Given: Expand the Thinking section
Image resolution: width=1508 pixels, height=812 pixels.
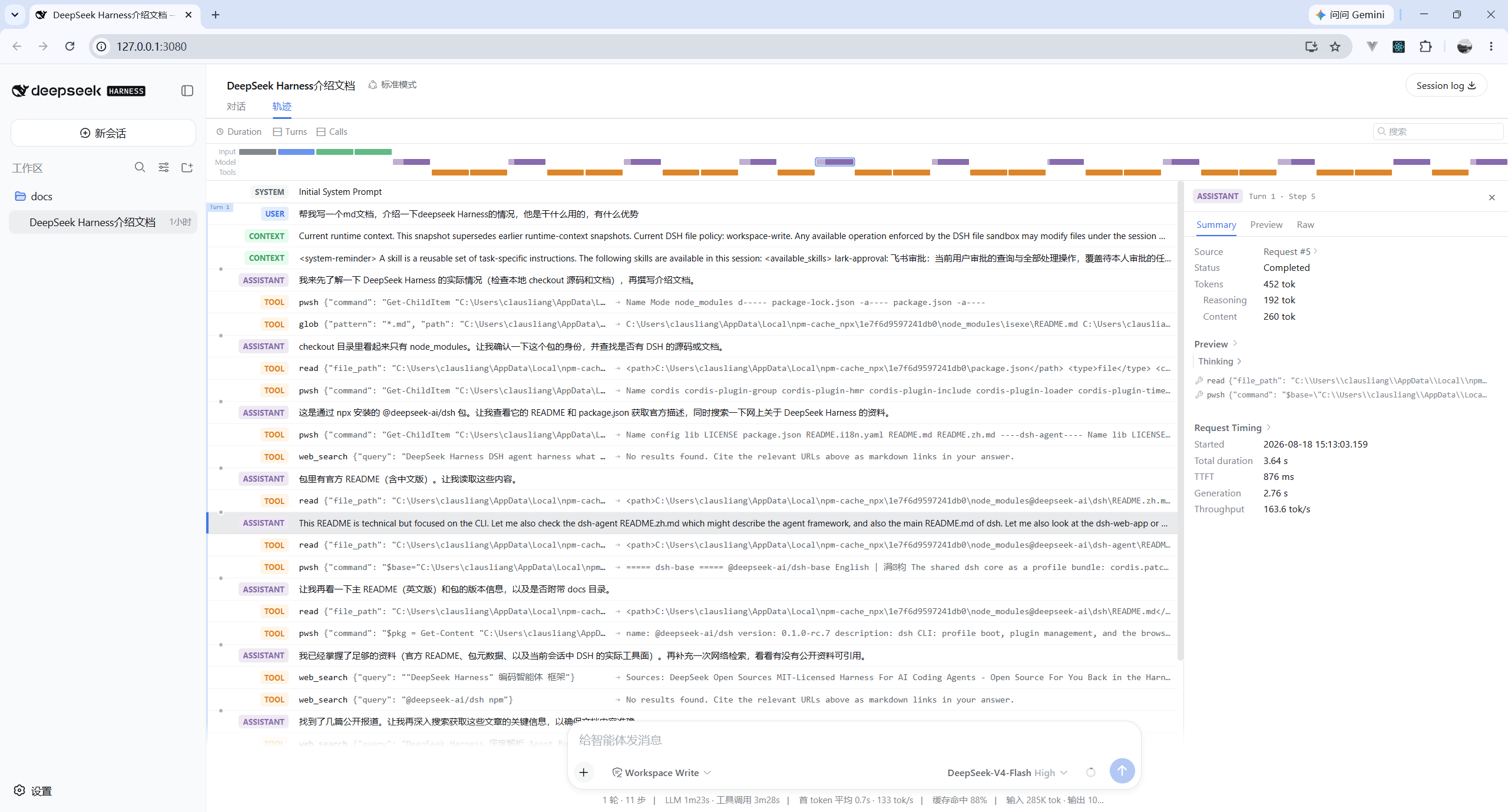Looking at the screenshot, I should pos(1220,362).
